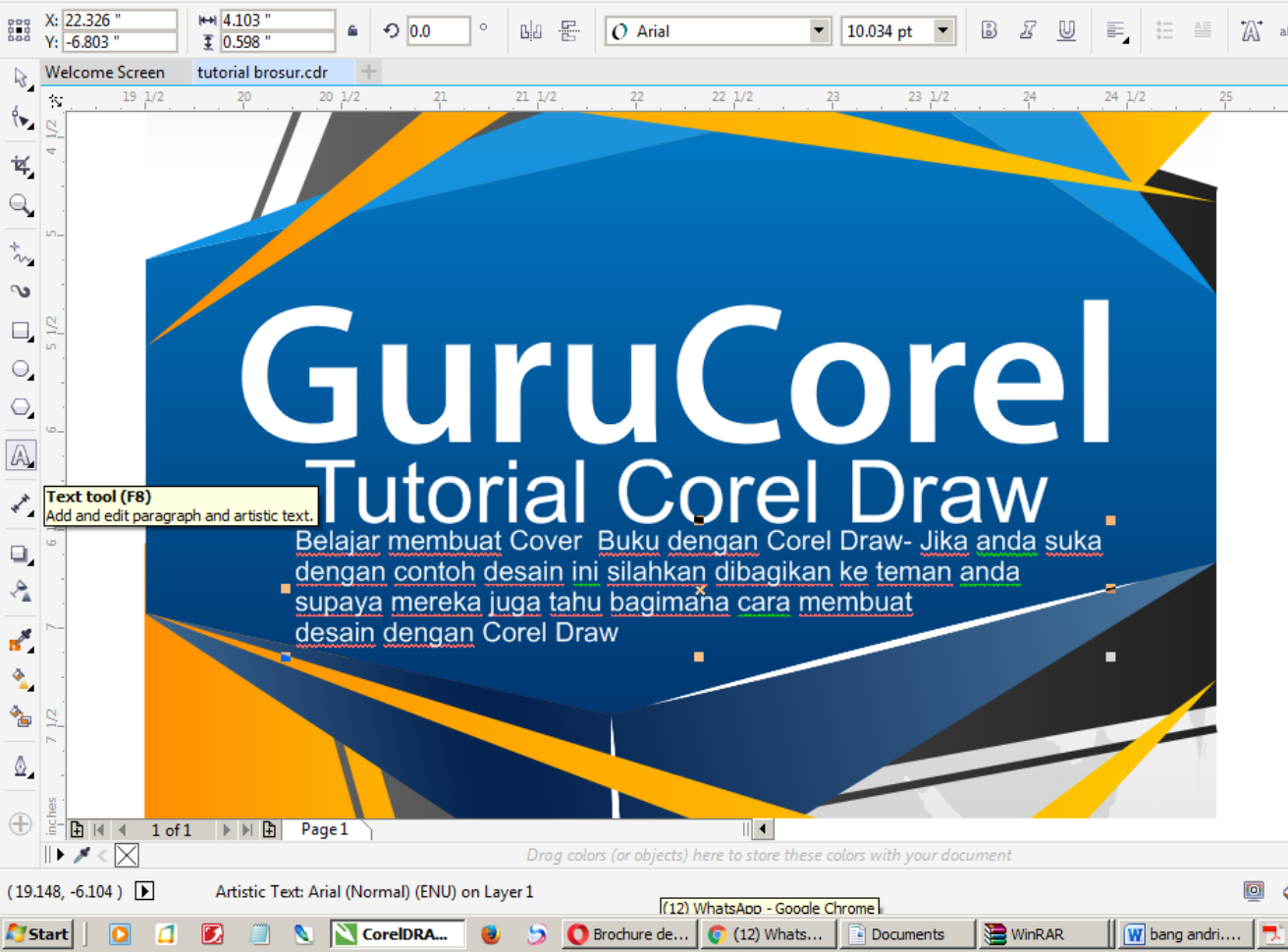
Task: Select the Rectangle tool
Action: click(21, 331)
